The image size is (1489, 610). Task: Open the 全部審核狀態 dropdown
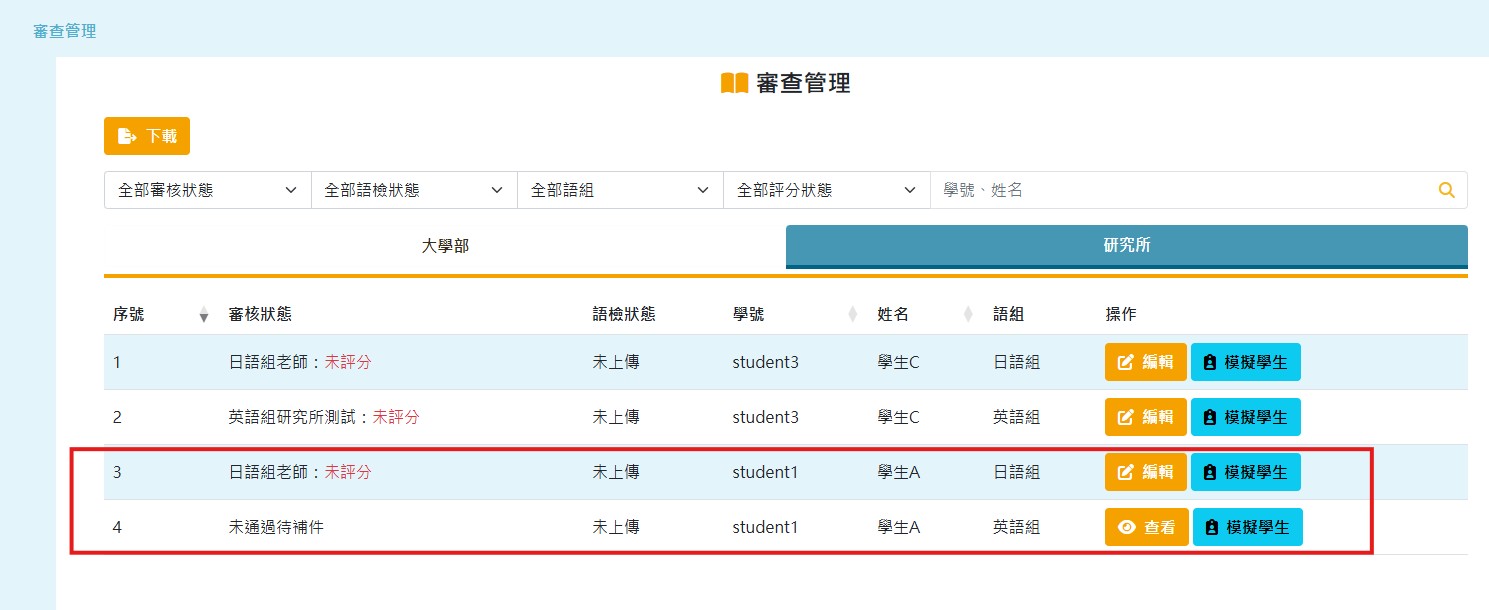click(207, 190)
